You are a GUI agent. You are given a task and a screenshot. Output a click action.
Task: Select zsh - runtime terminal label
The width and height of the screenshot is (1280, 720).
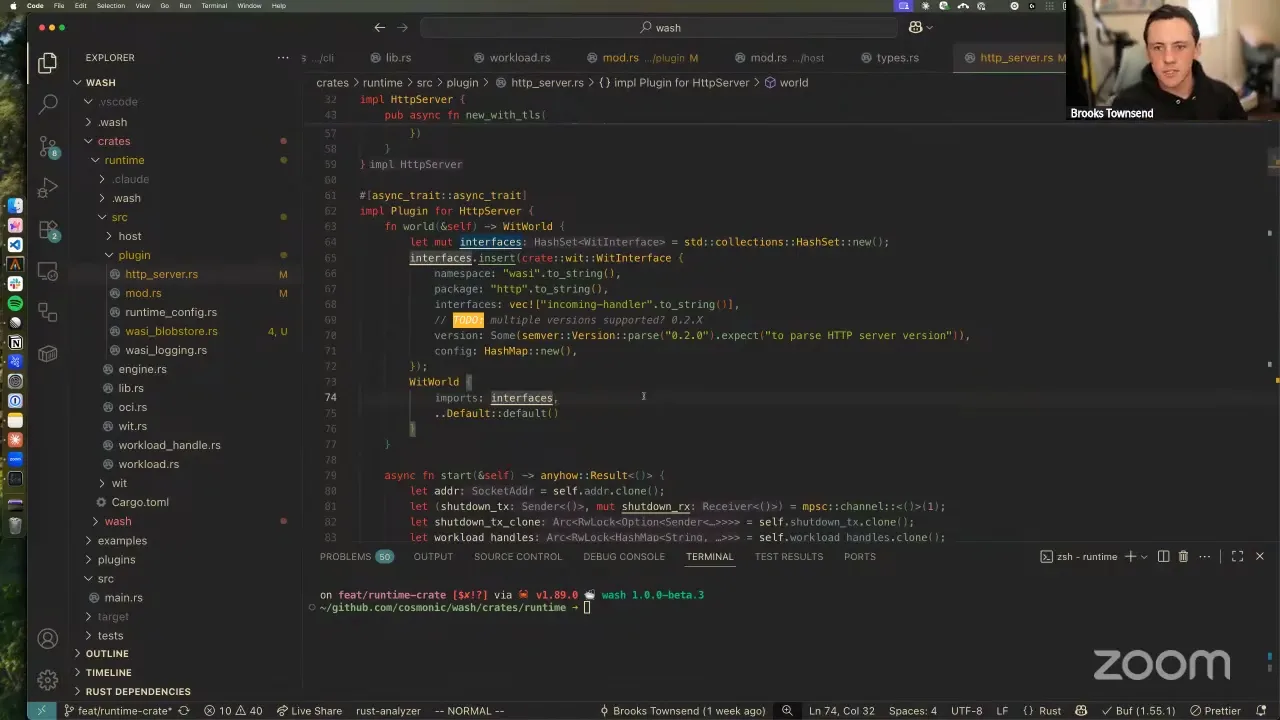(1080, 557)
